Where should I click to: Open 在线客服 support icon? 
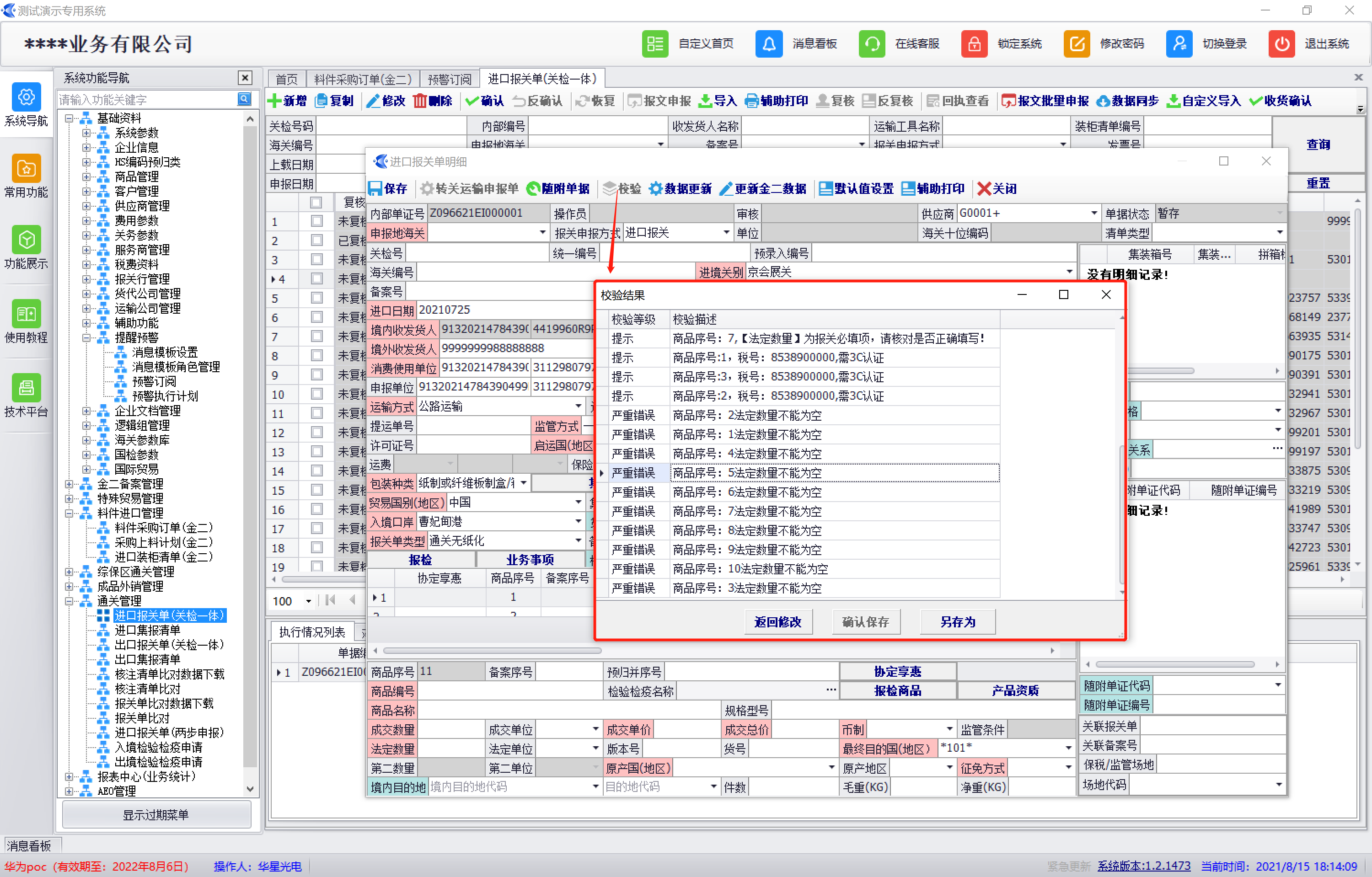(x=871, y=44)
